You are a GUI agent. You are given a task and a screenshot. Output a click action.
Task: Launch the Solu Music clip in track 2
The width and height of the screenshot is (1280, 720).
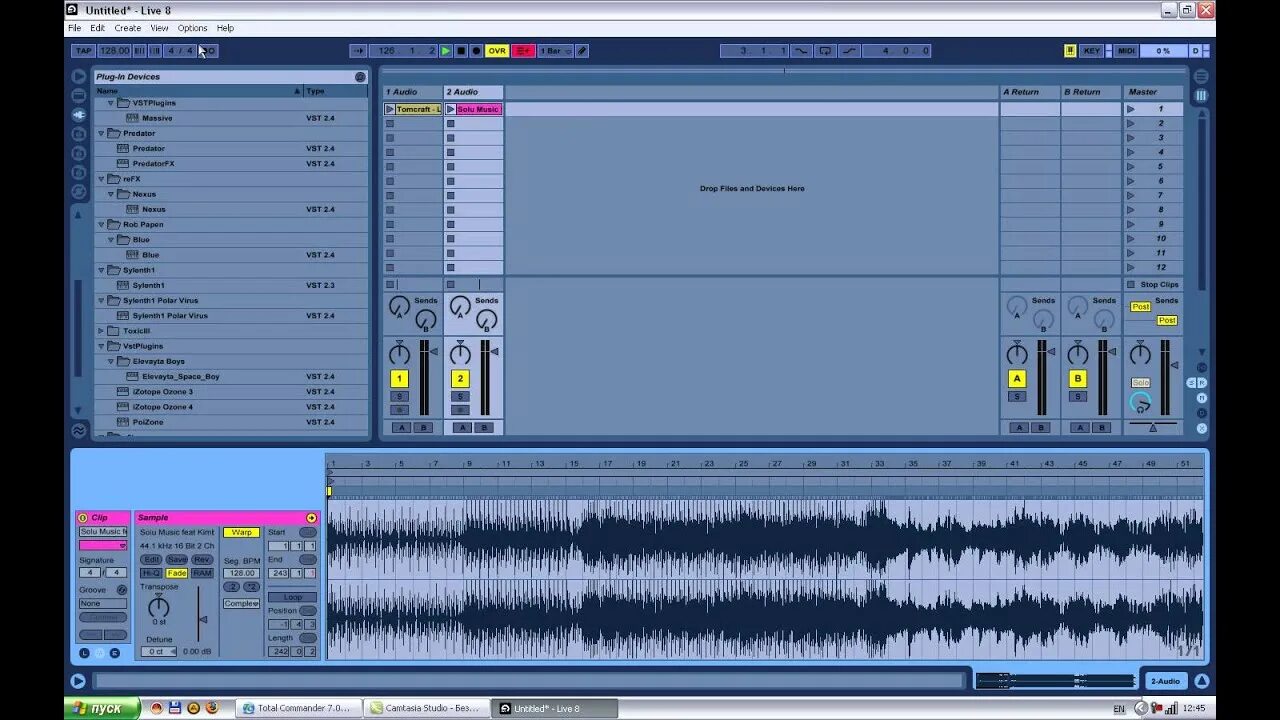pyautogui.click(x=451, y=109)
